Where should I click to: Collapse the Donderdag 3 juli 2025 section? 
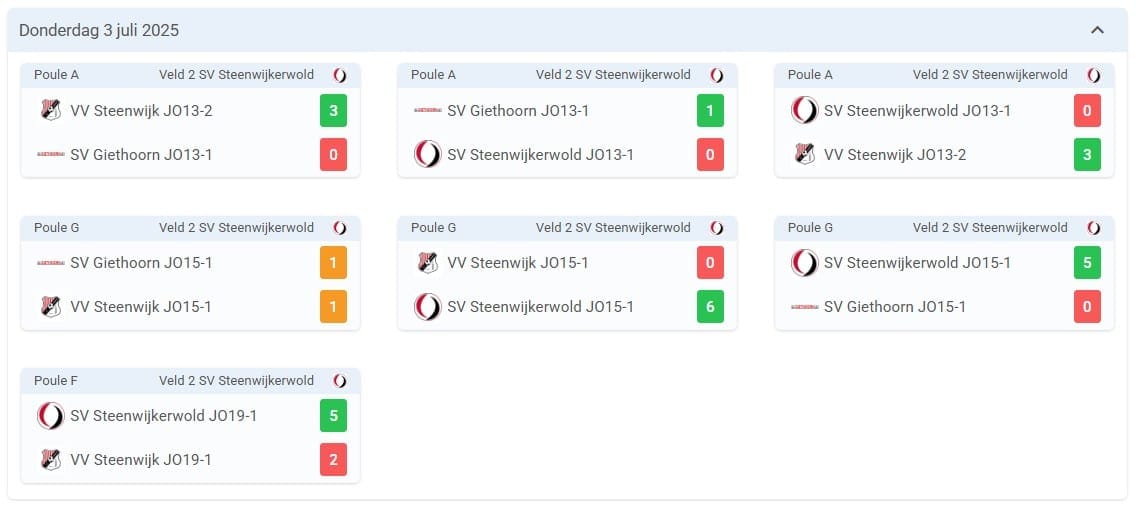[x=1097, y=30]
